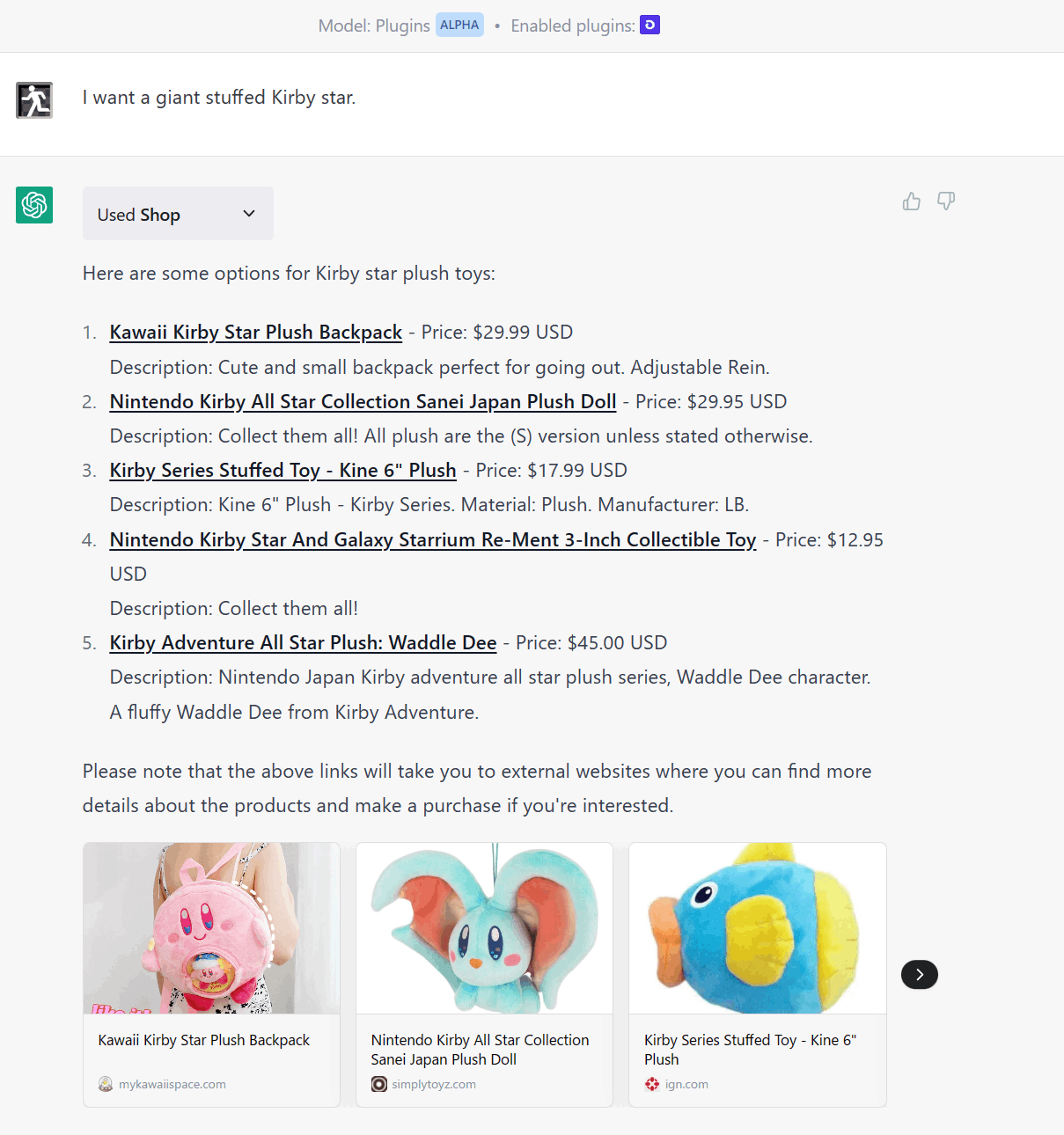Screen dimensions: 1064x1135
Task: Click the mykawaiispace.com favicon
Action: [x=106, y=1084]
